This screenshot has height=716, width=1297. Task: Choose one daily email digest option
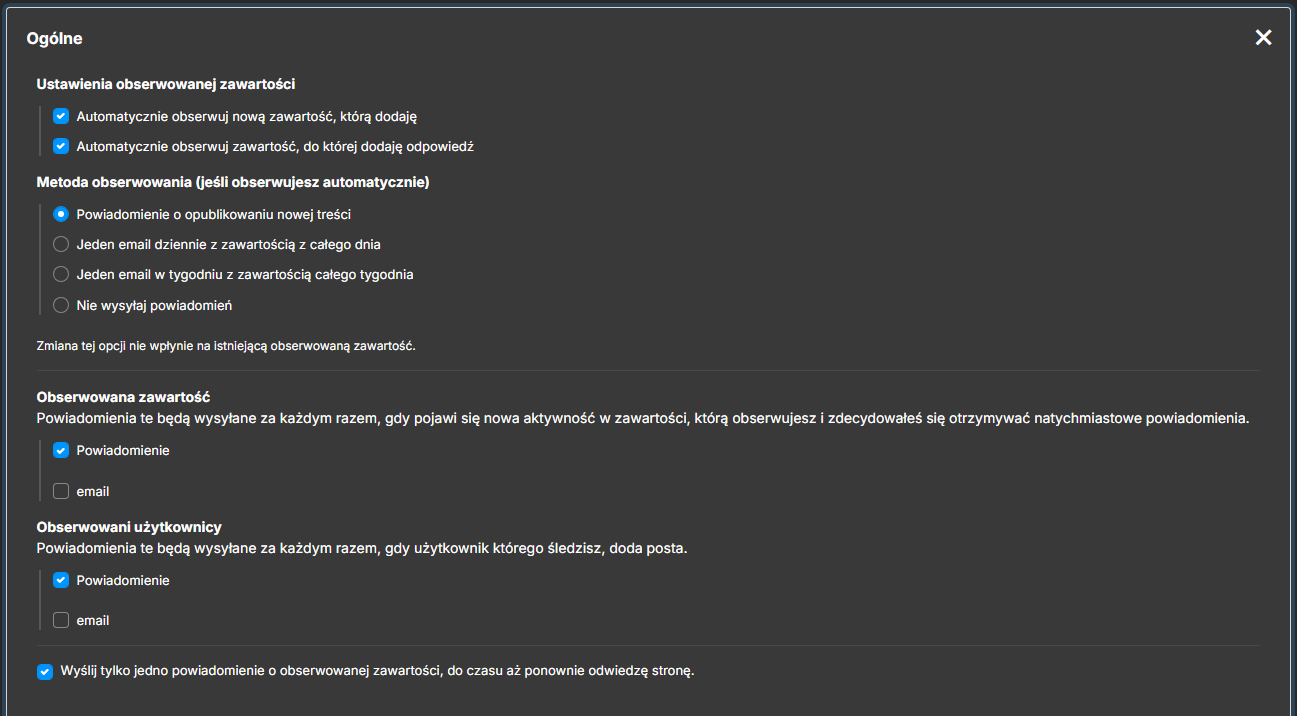(x=61, y=244)
